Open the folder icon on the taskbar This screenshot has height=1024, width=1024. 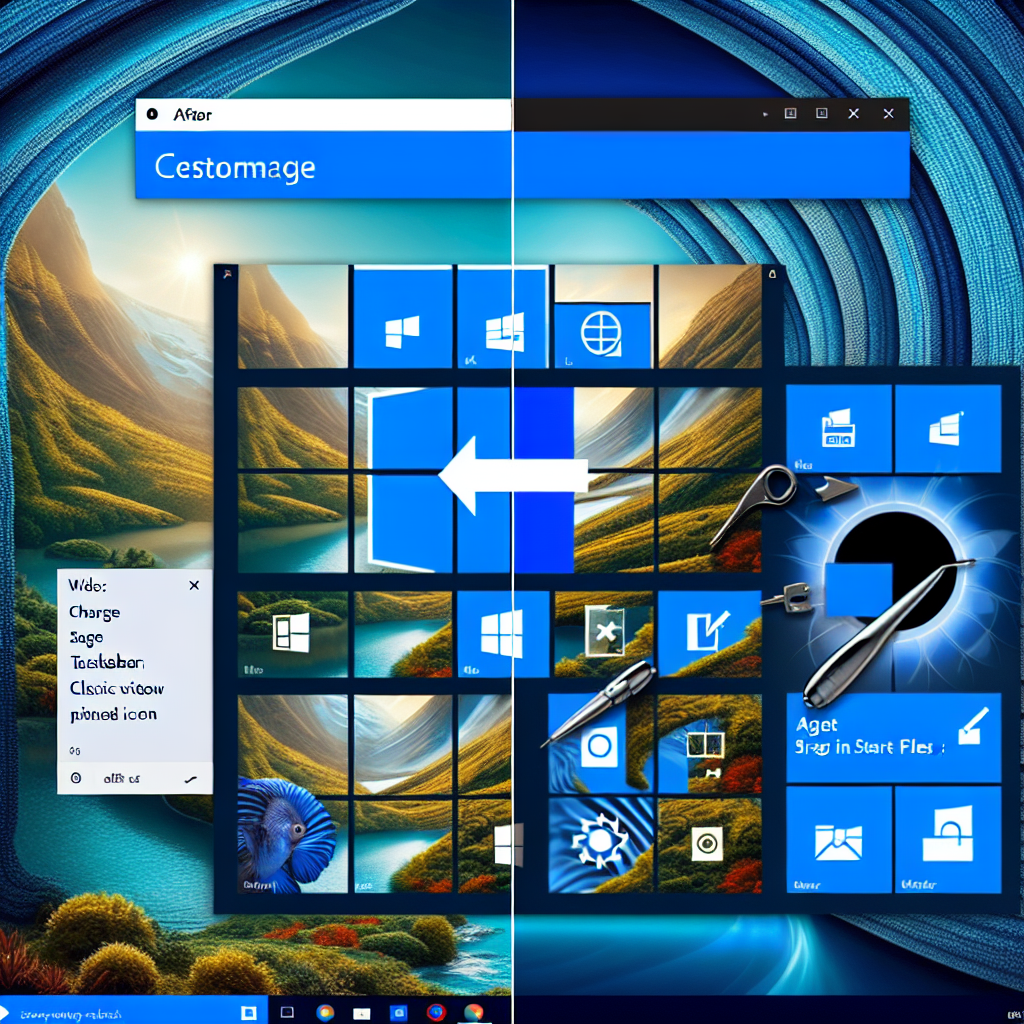pyautogui.click(x=362, y=1013)
